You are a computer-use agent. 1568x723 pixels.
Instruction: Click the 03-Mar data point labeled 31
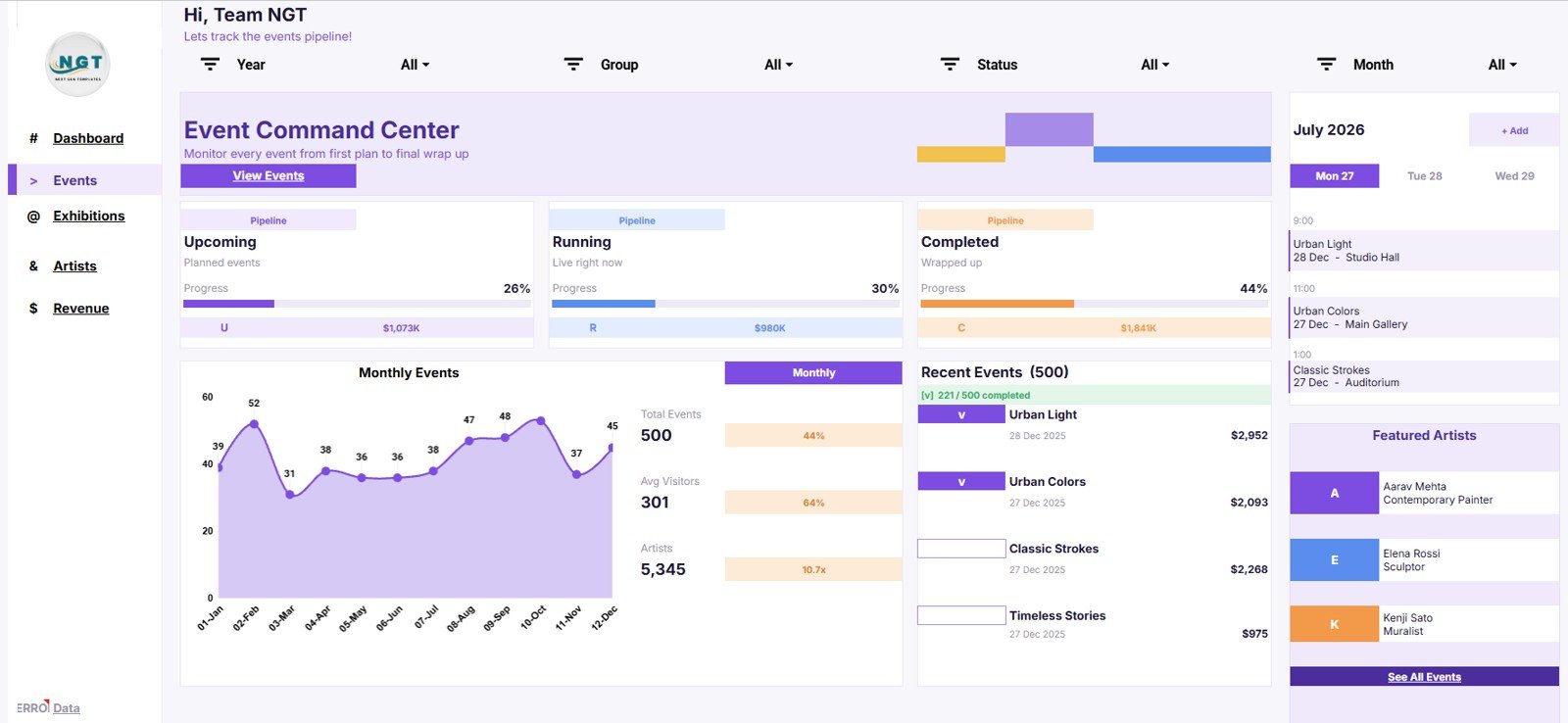[289, 495]
